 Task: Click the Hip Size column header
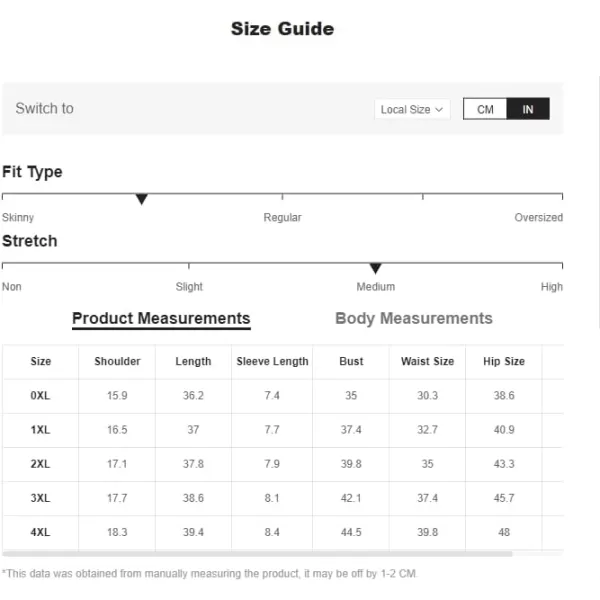tap(504, 361)
